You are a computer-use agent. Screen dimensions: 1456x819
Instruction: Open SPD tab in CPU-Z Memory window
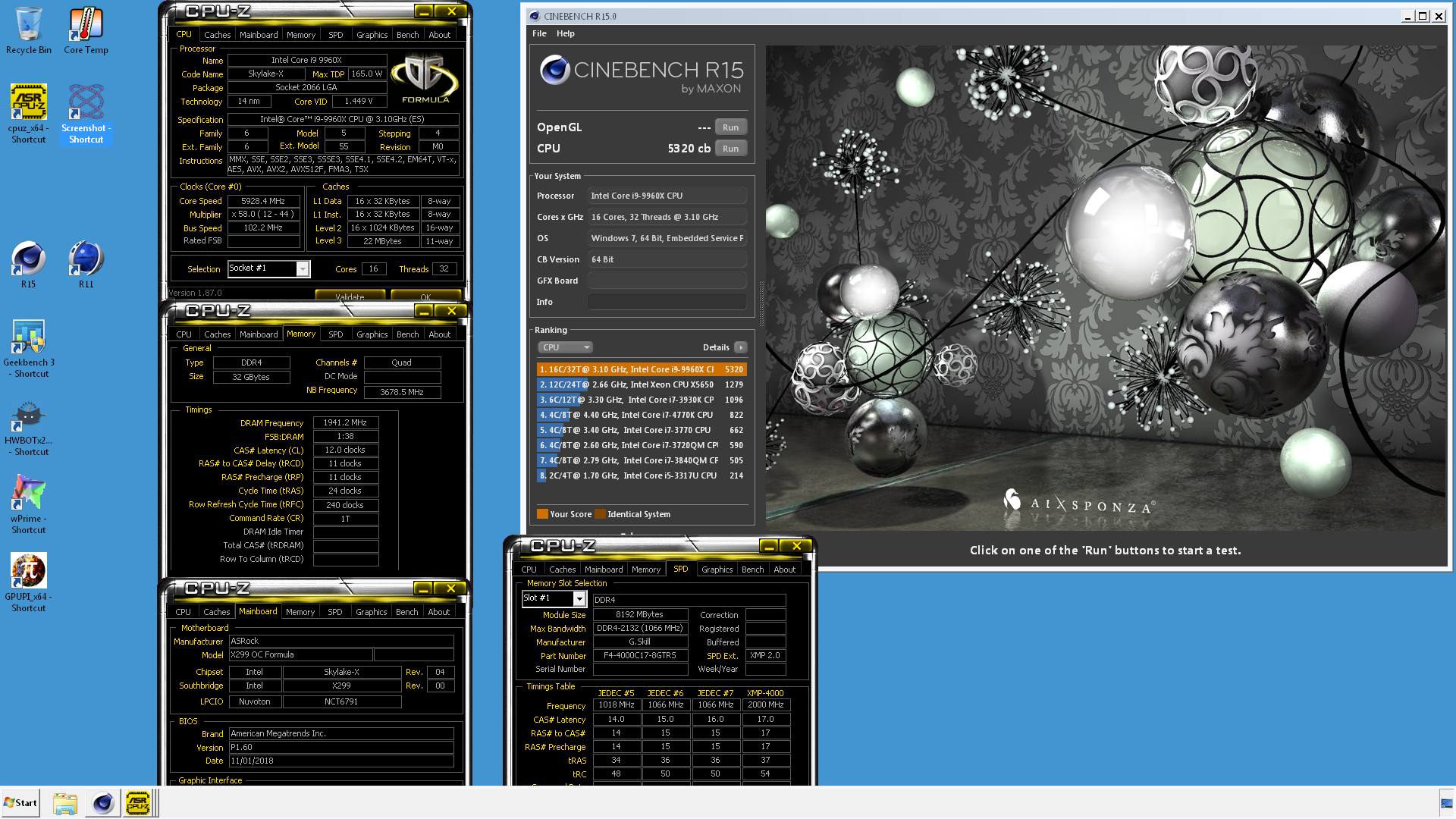(x=336, y=334)
